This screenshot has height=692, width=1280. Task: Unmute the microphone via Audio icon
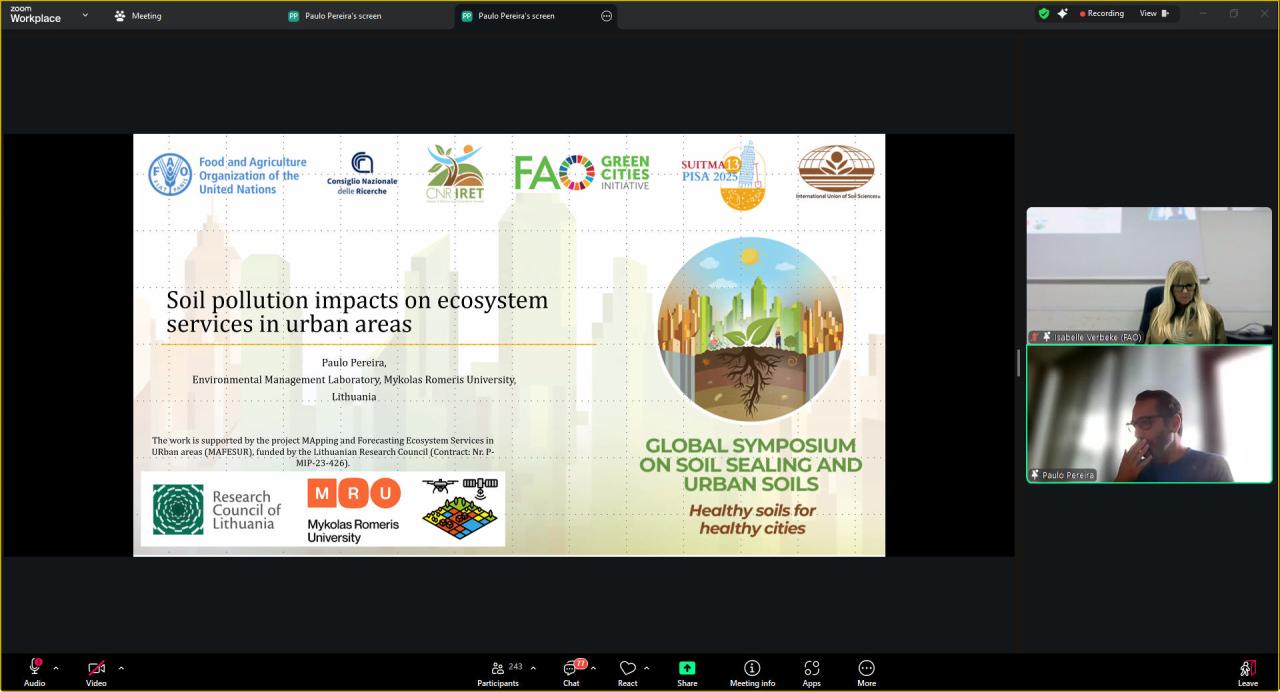click(x=34, y=668)
